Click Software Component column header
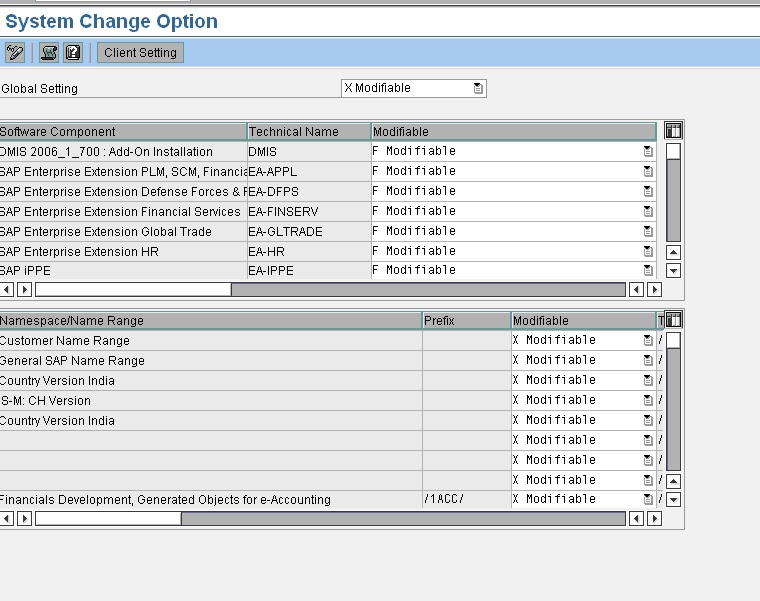Image resolution: width=760 pixels, height=601 pixels. pos(123,131)
